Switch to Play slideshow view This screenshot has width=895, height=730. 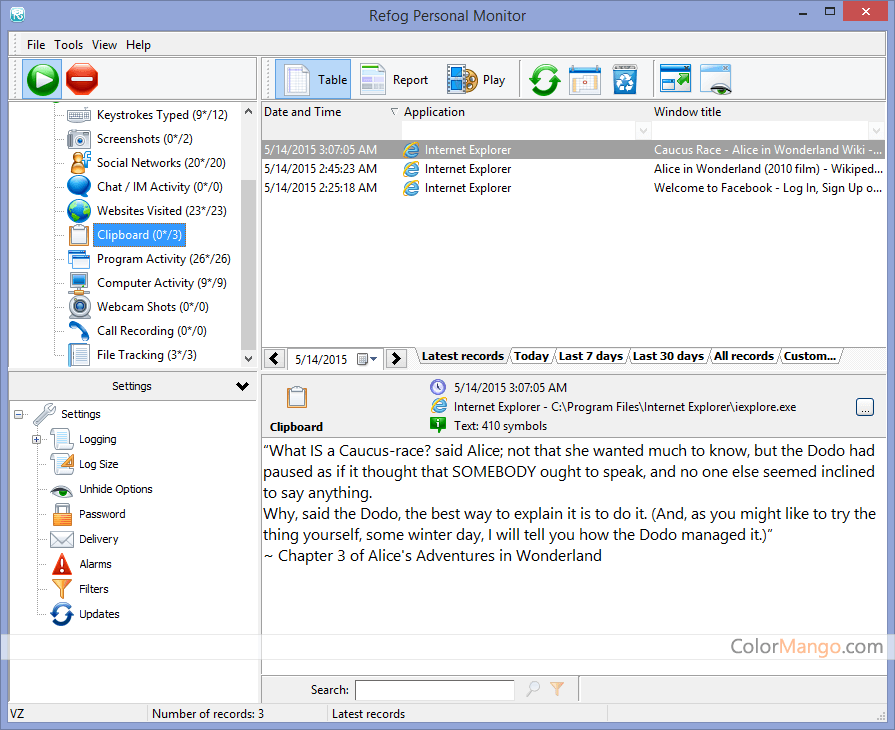[477, 80]
